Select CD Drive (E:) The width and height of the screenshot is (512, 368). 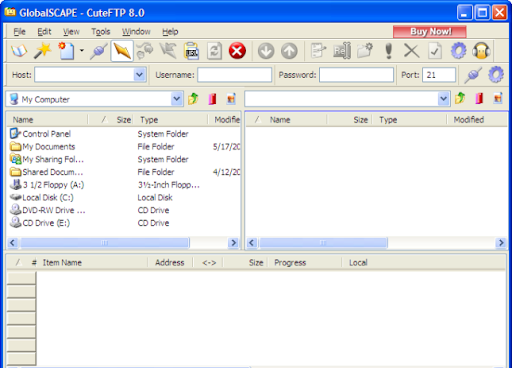pos(40,223)
